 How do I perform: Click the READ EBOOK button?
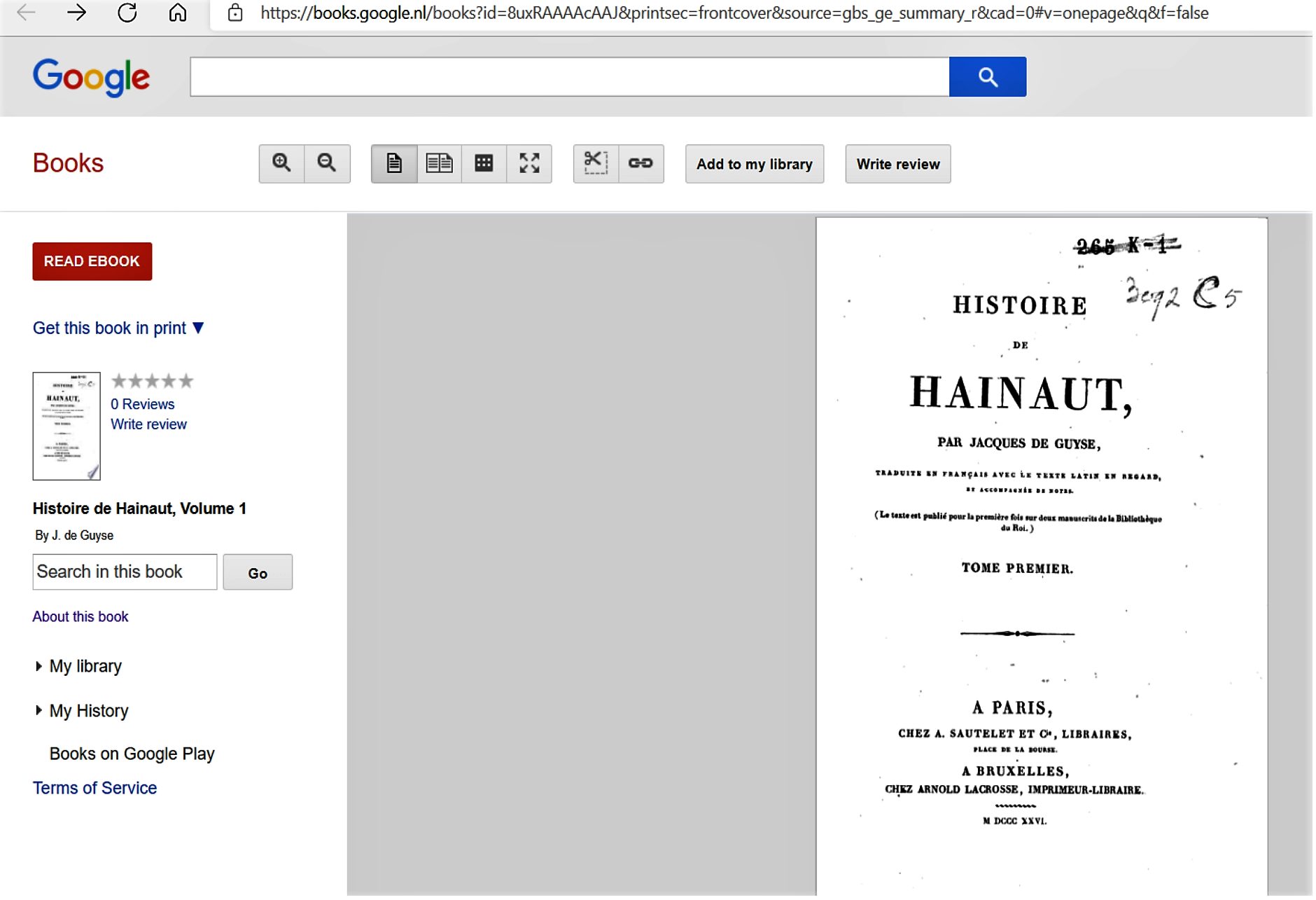click(92, 262)
